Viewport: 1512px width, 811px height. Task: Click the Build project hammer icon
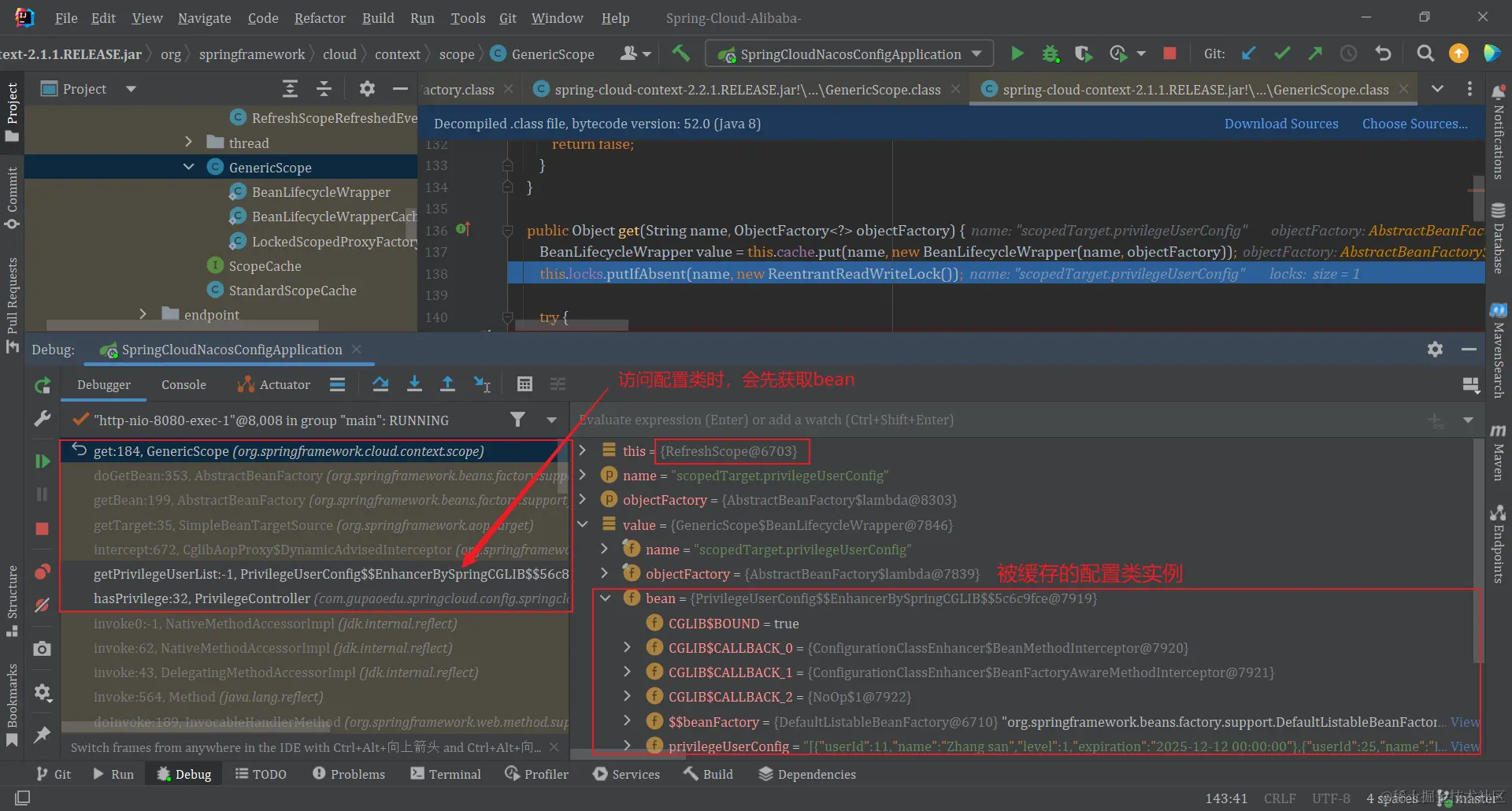coord(680,54)
